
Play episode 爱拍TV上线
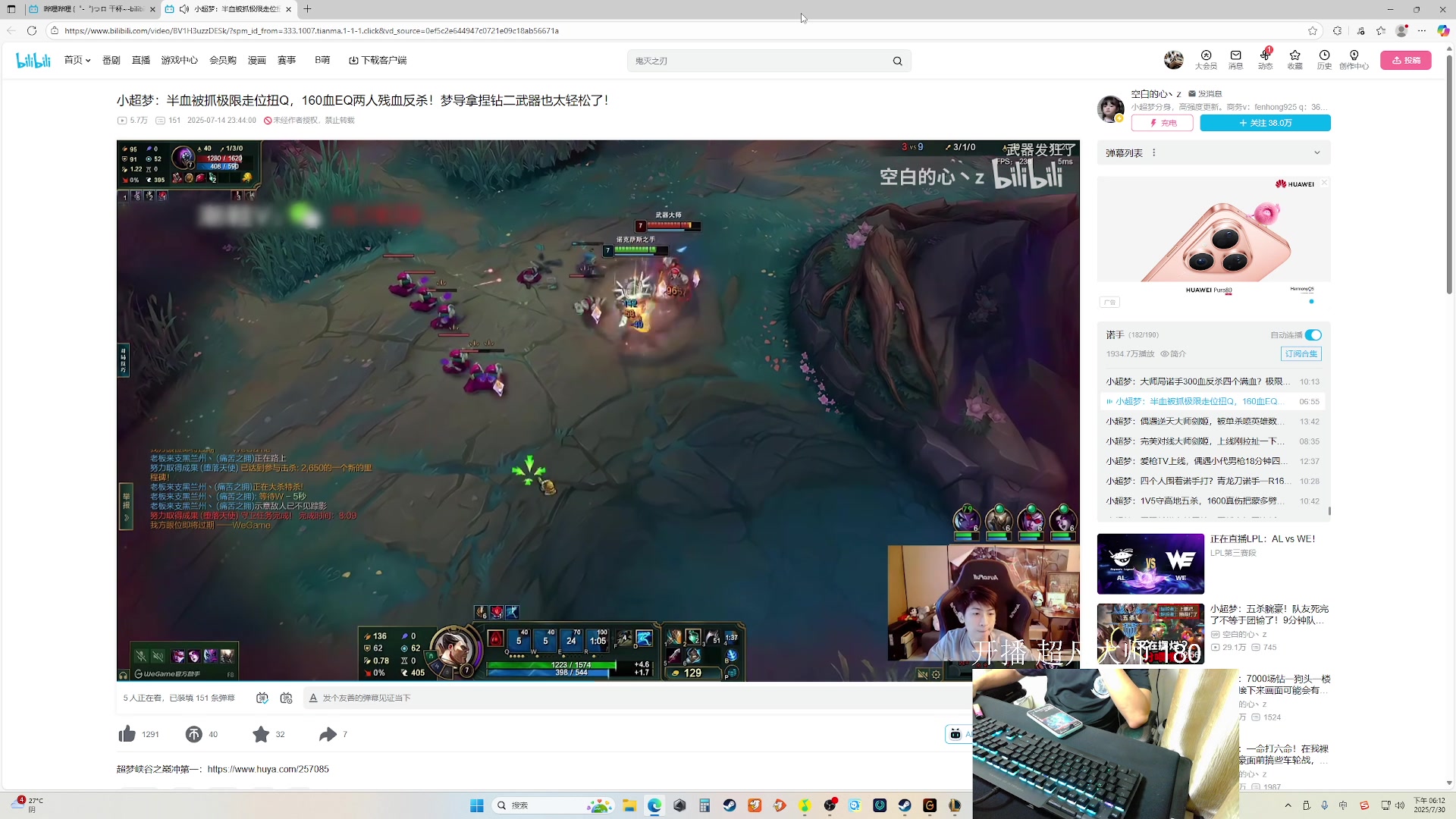click(x=1213, y=461)
